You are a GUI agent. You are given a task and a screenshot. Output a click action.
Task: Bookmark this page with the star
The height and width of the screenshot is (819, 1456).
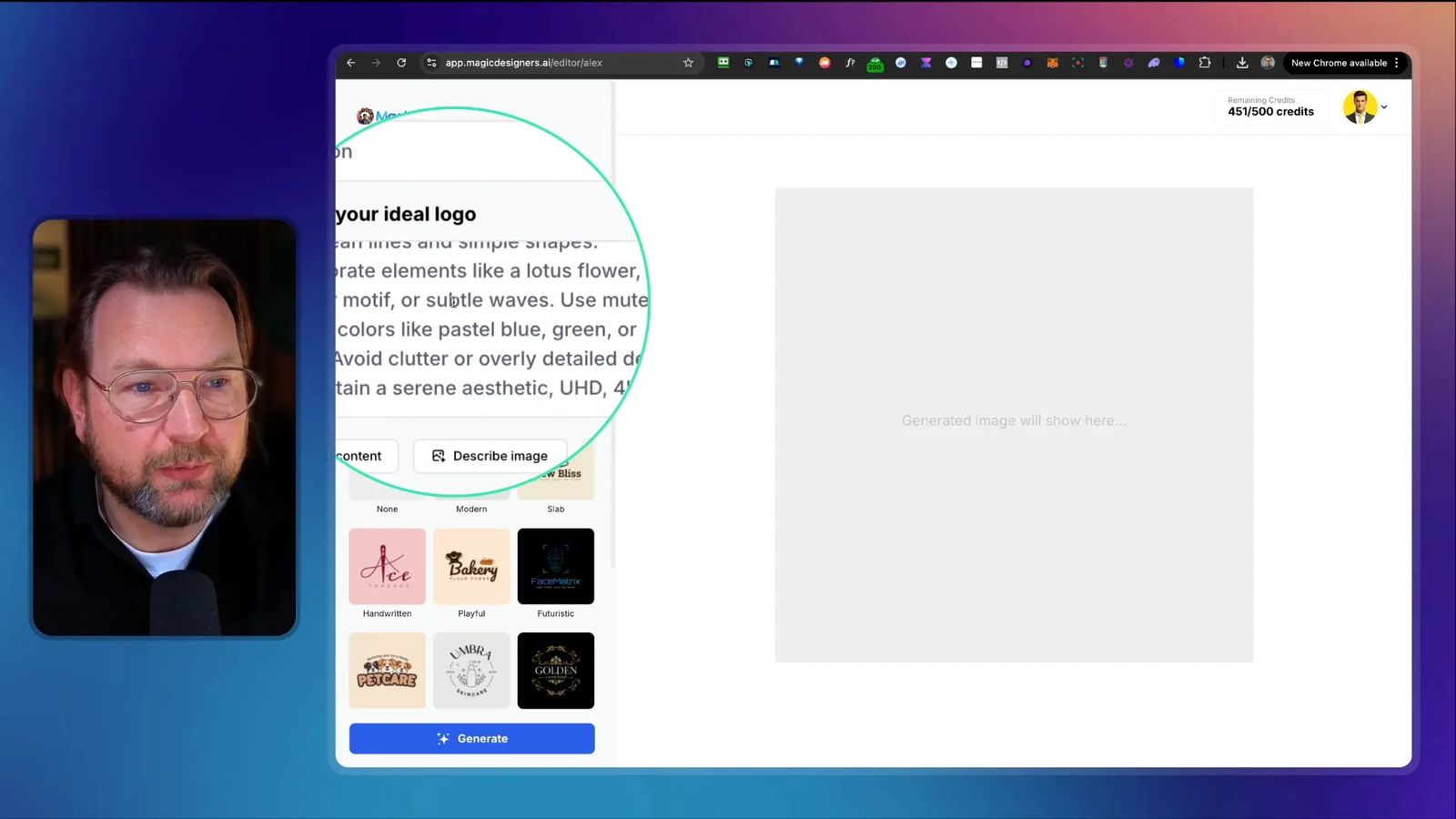688,63
